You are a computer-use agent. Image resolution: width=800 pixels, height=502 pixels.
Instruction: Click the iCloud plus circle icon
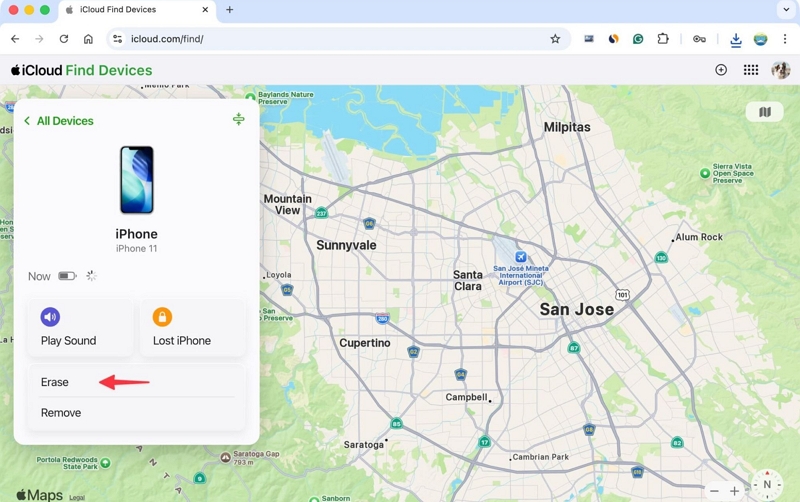(x=721, y=70)
